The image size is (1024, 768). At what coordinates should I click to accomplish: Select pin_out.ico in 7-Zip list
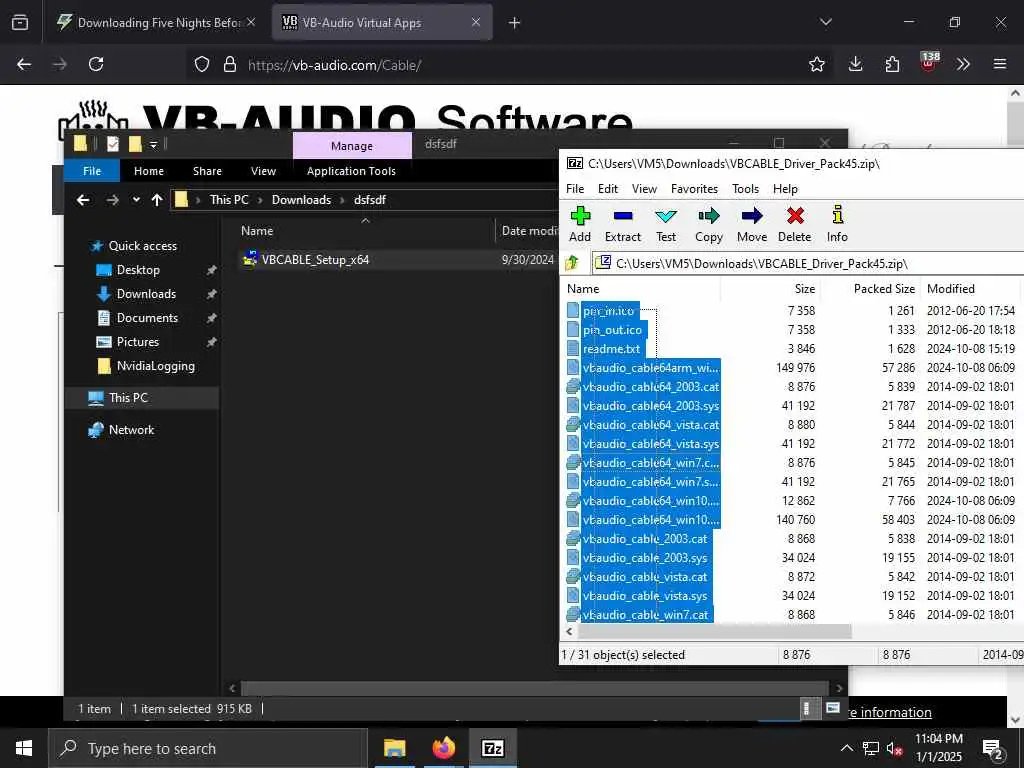point(612,330)
